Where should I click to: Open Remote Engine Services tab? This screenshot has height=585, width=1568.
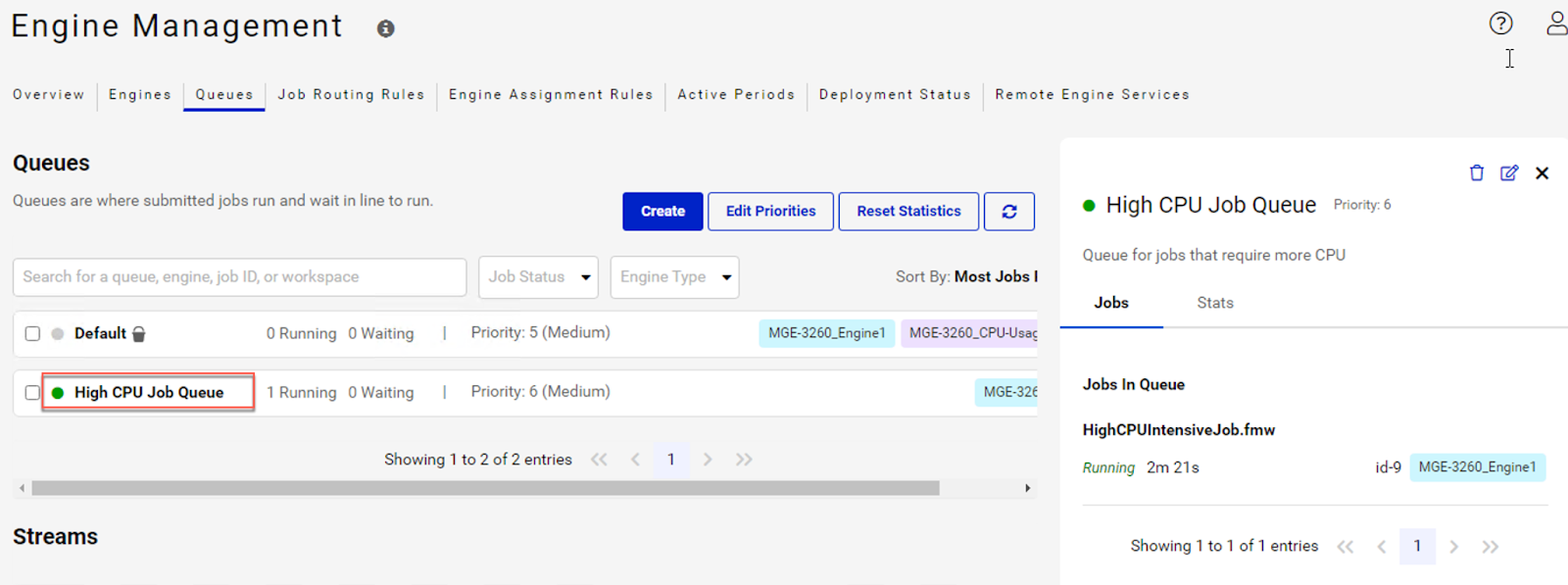pos(1093,95)
